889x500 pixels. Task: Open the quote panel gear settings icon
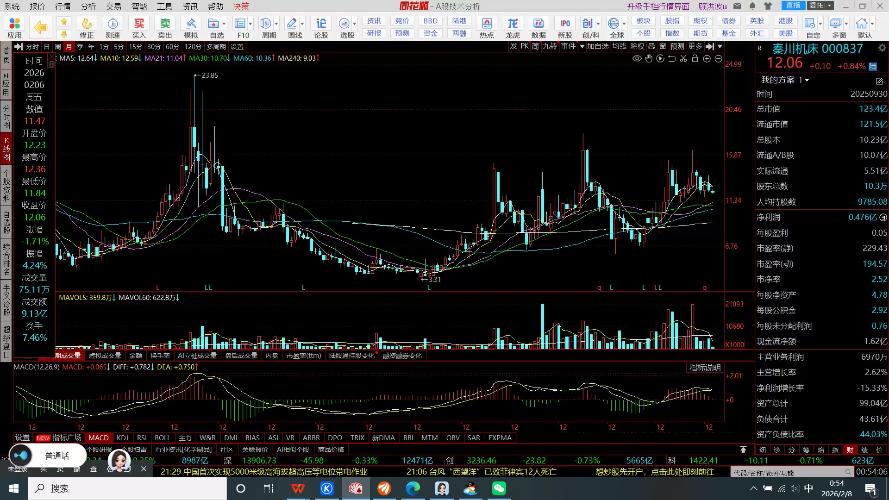tap(882, 48)
